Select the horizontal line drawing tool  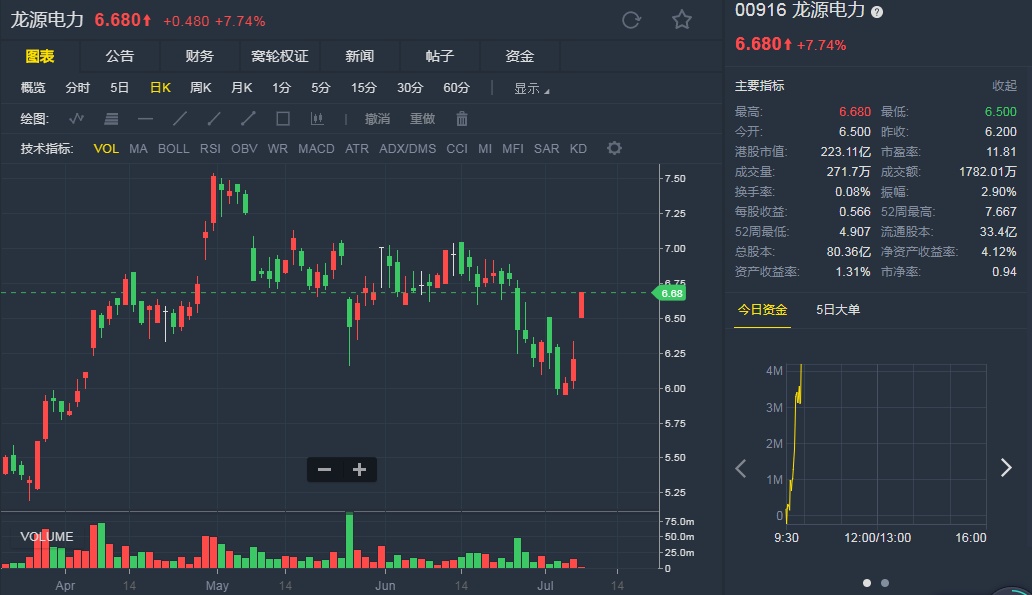pyautogui.click(x=145, y=119)
